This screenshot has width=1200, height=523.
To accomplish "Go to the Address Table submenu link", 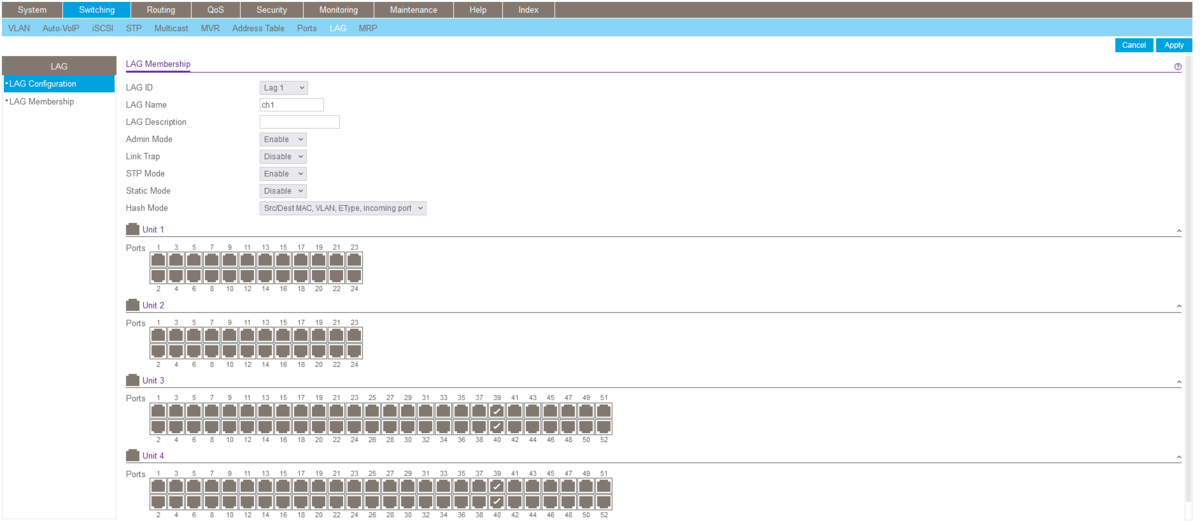I will [258, 28].
